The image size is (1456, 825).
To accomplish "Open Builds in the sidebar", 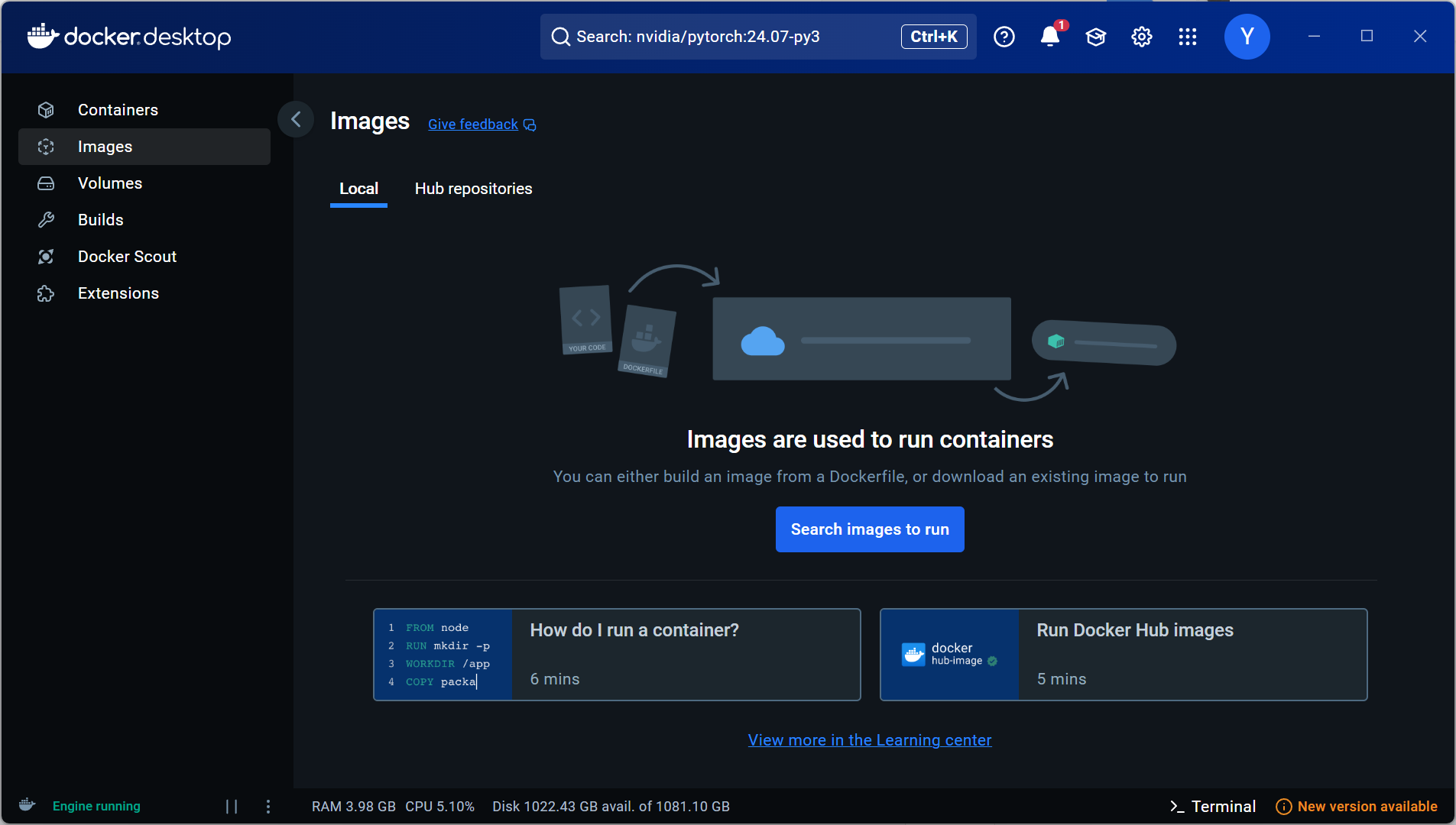I will coord(144,220).
